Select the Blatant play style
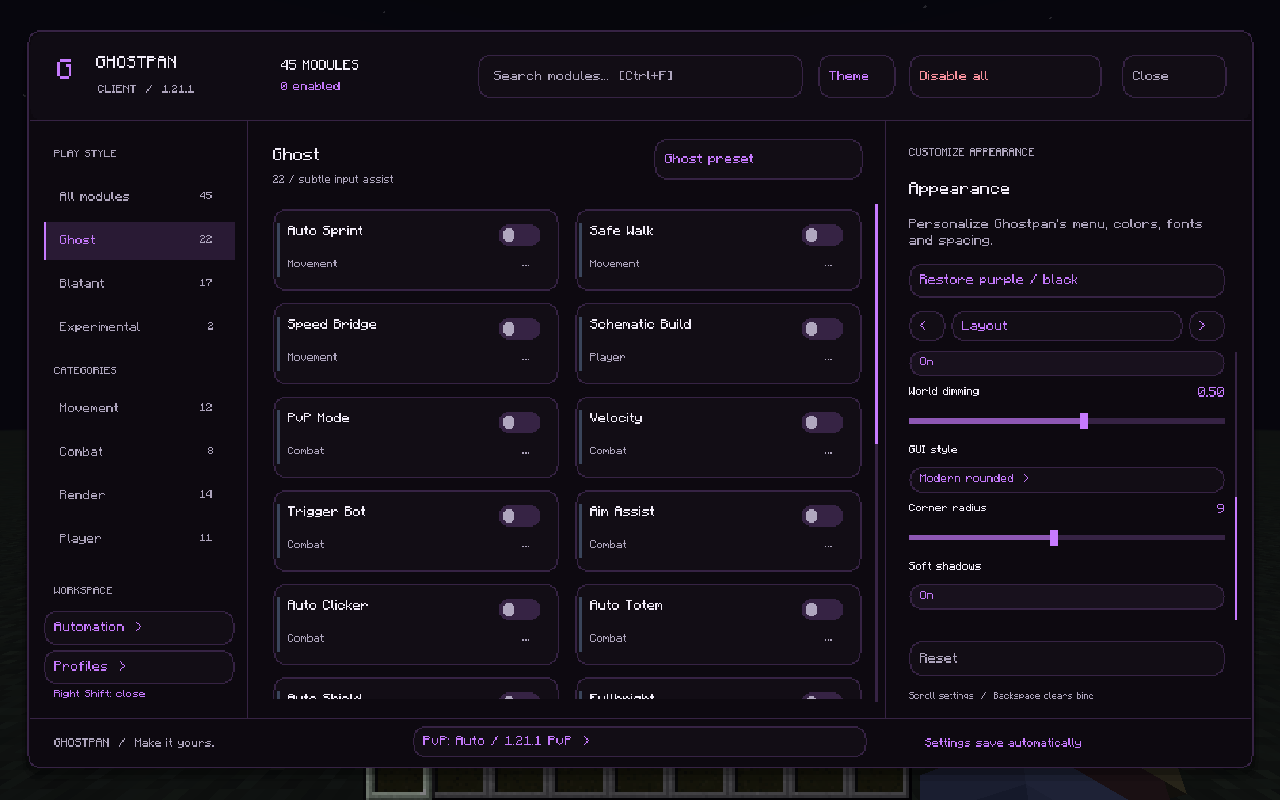The image size is (1280, 800). [x=139, y=284]
